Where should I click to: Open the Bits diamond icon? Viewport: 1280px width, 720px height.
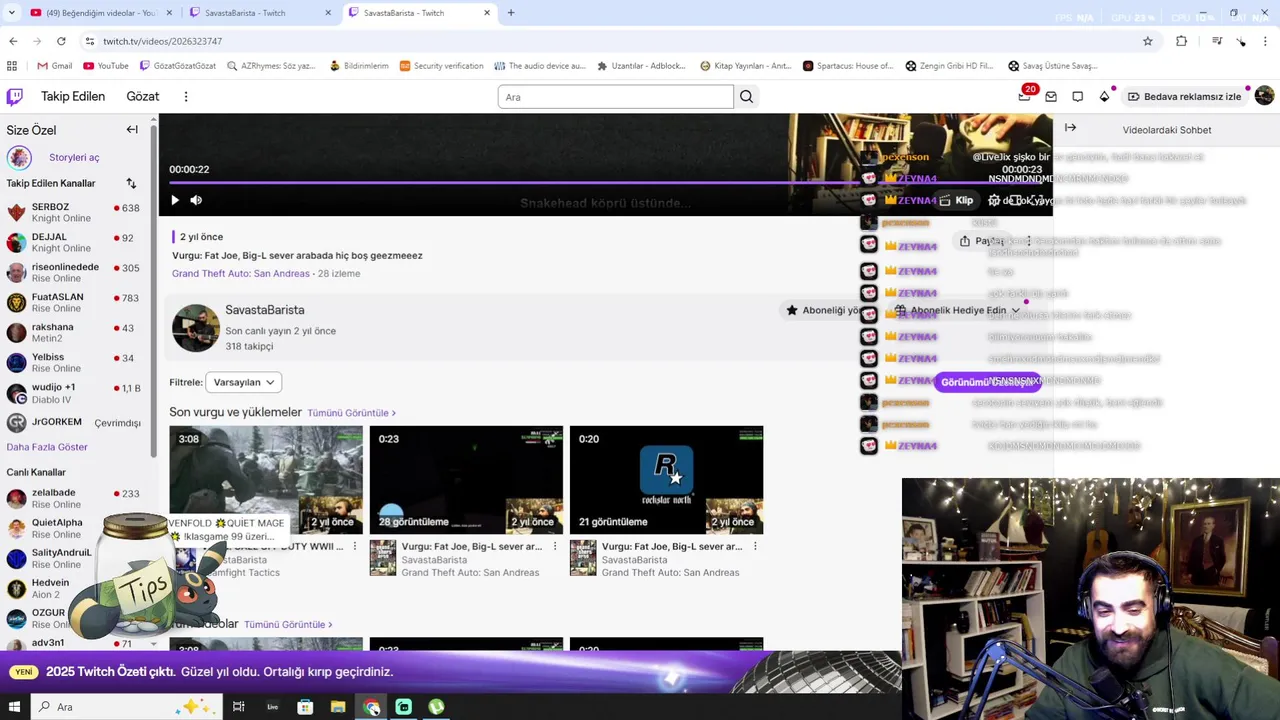click(1104, 96)
